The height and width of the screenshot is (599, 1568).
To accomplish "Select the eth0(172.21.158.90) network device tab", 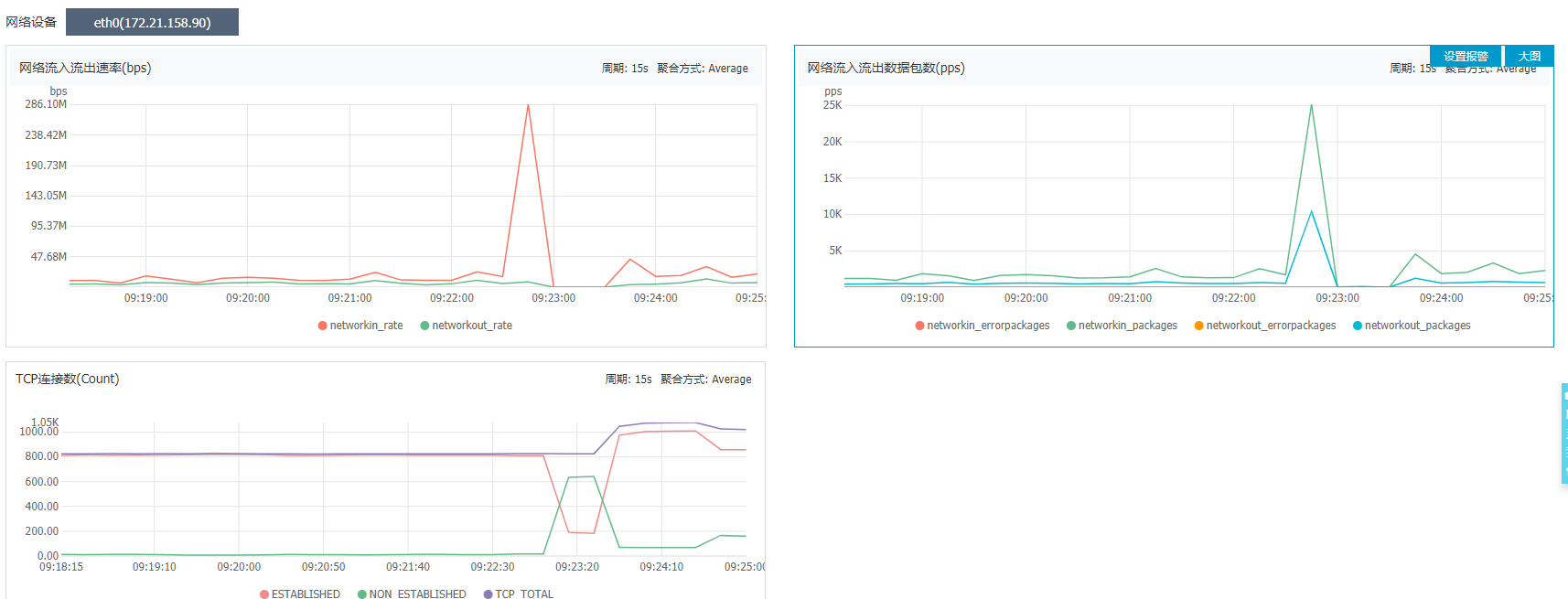I will pos(152,22).
